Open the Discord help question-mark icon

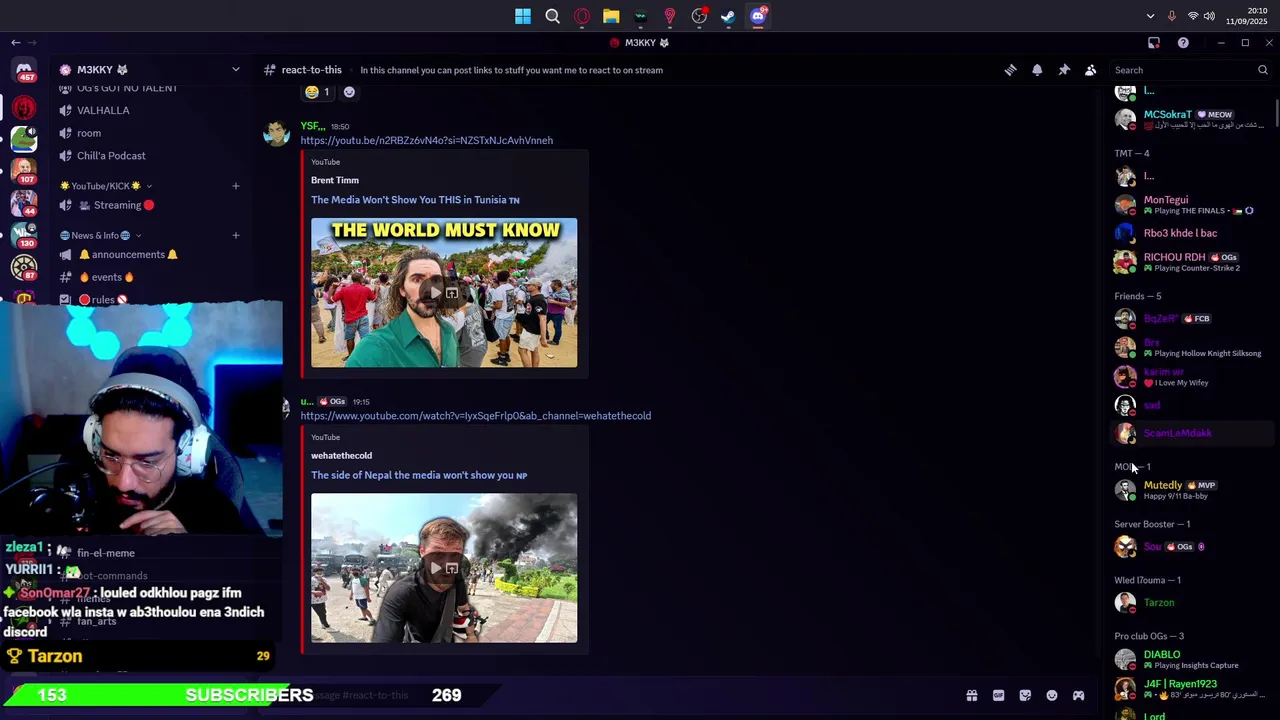coord(1183,43)
